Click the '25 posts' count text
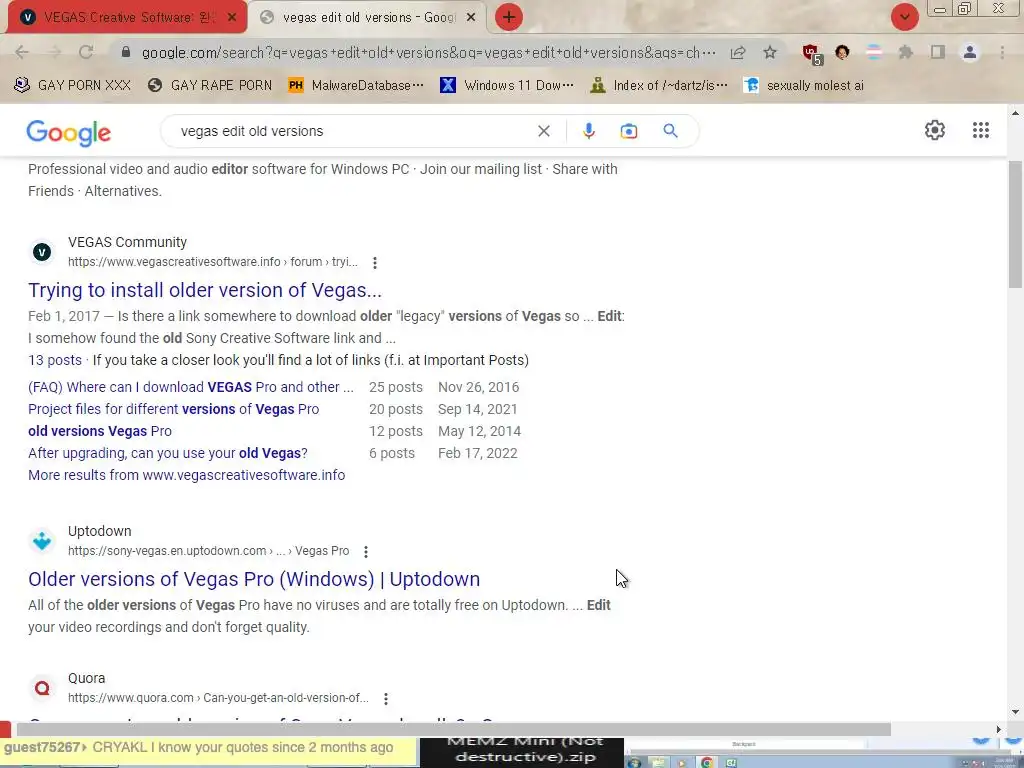 pyautogui.click(x=396, y=387)
